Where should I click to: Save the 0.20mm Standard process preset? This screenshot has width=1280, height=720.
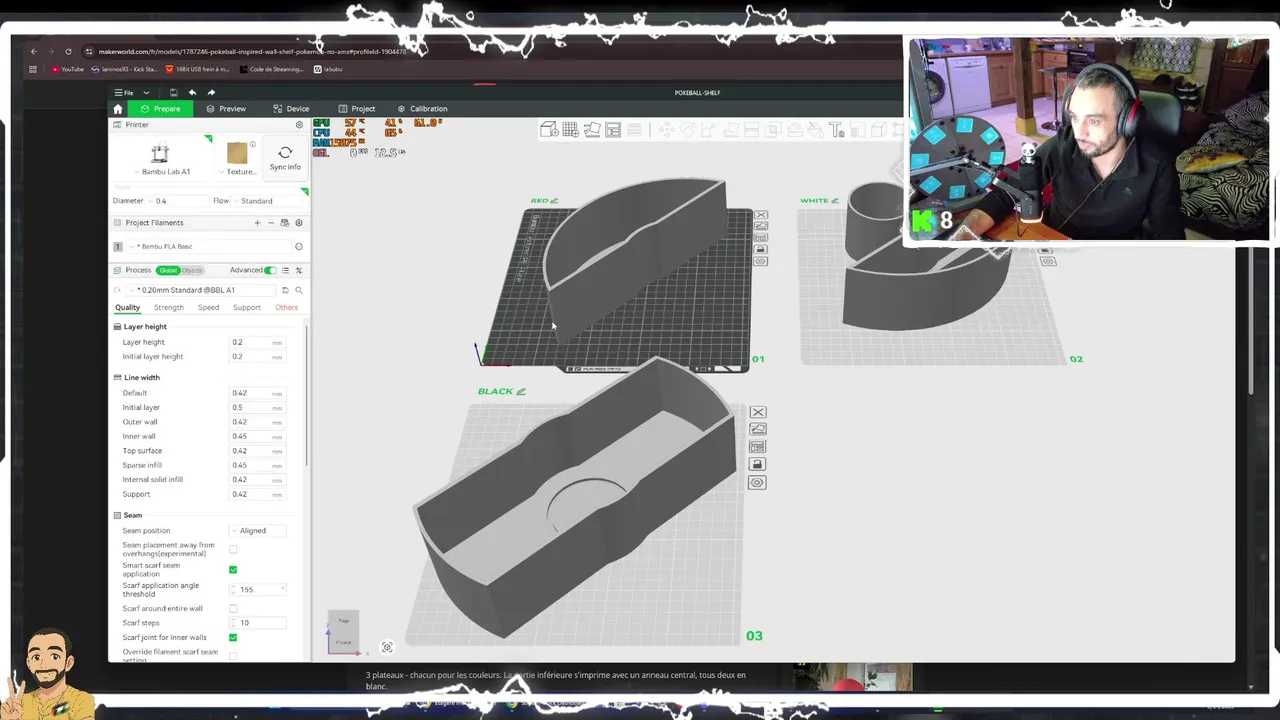tap(285, 290)
